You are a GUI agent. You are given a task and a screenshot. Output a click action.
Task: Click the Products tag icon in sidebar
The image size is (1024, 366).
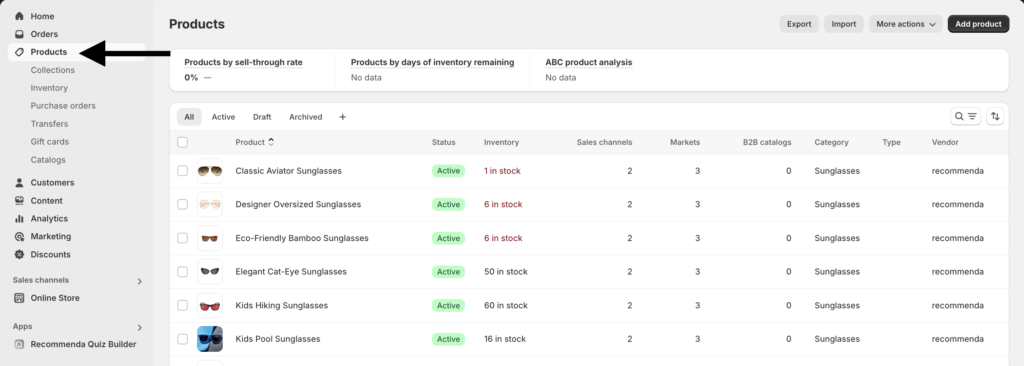20,52
